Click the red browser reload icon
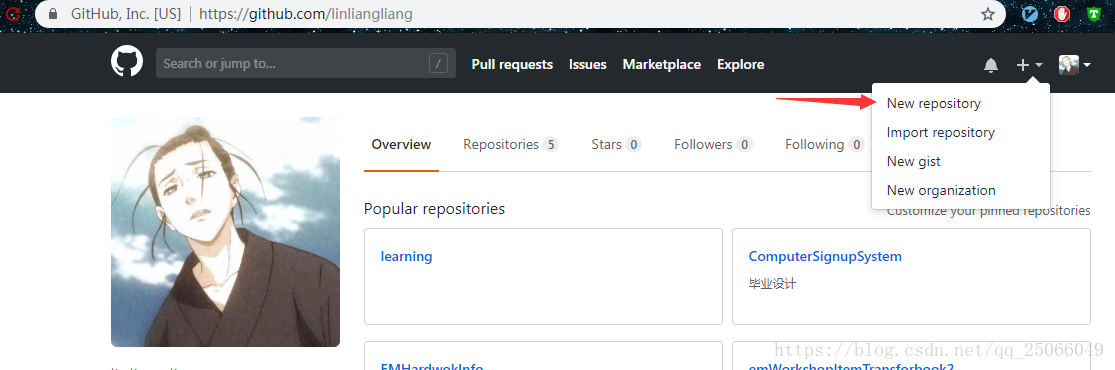The width and height of the screenshot is (1115, 370). pyautogui.click(x=12, y=14)
